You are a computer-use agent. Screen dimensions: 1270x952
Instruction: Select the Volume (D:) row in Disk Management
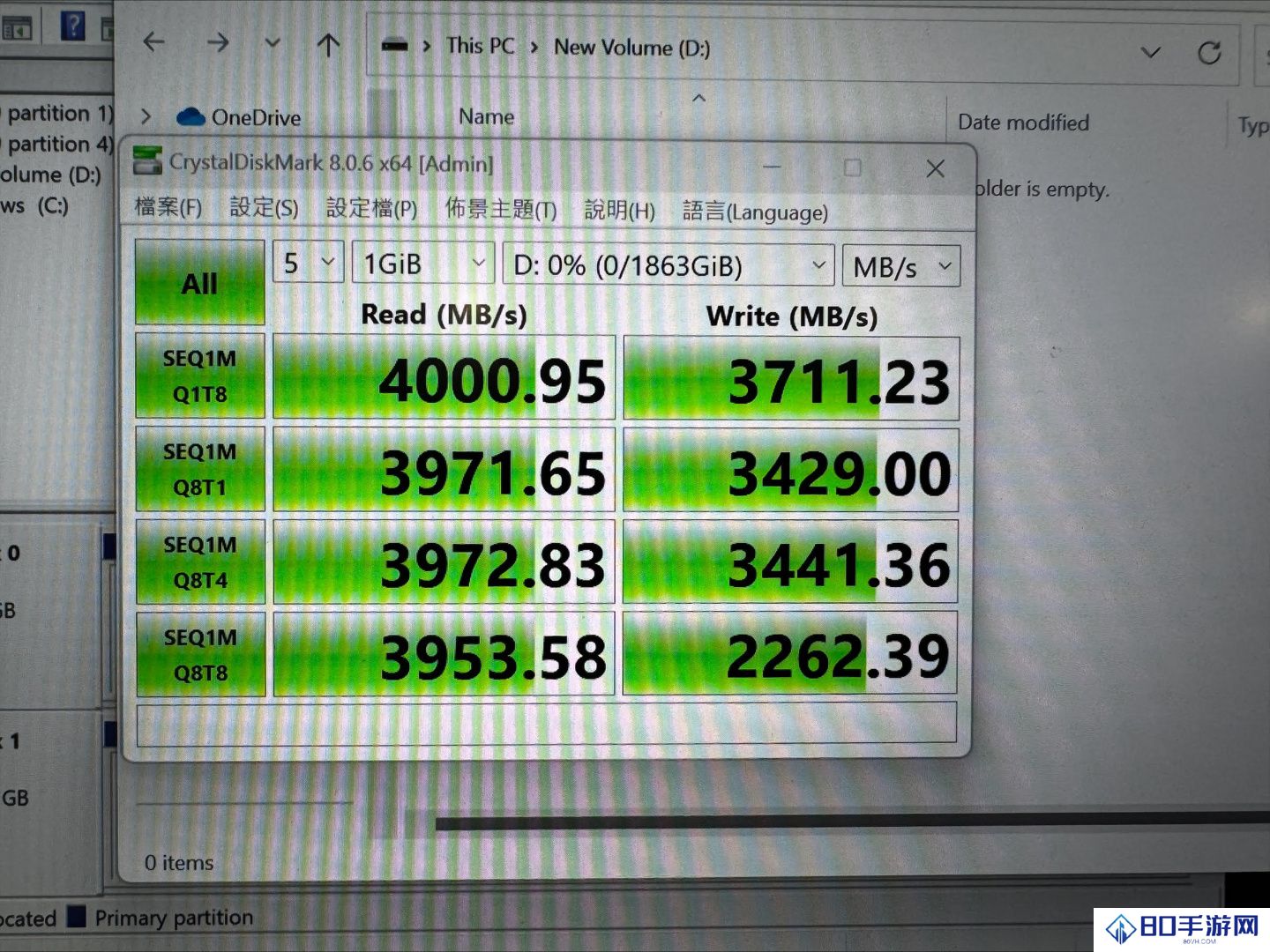pyautogui.click(x=51, y=175)
